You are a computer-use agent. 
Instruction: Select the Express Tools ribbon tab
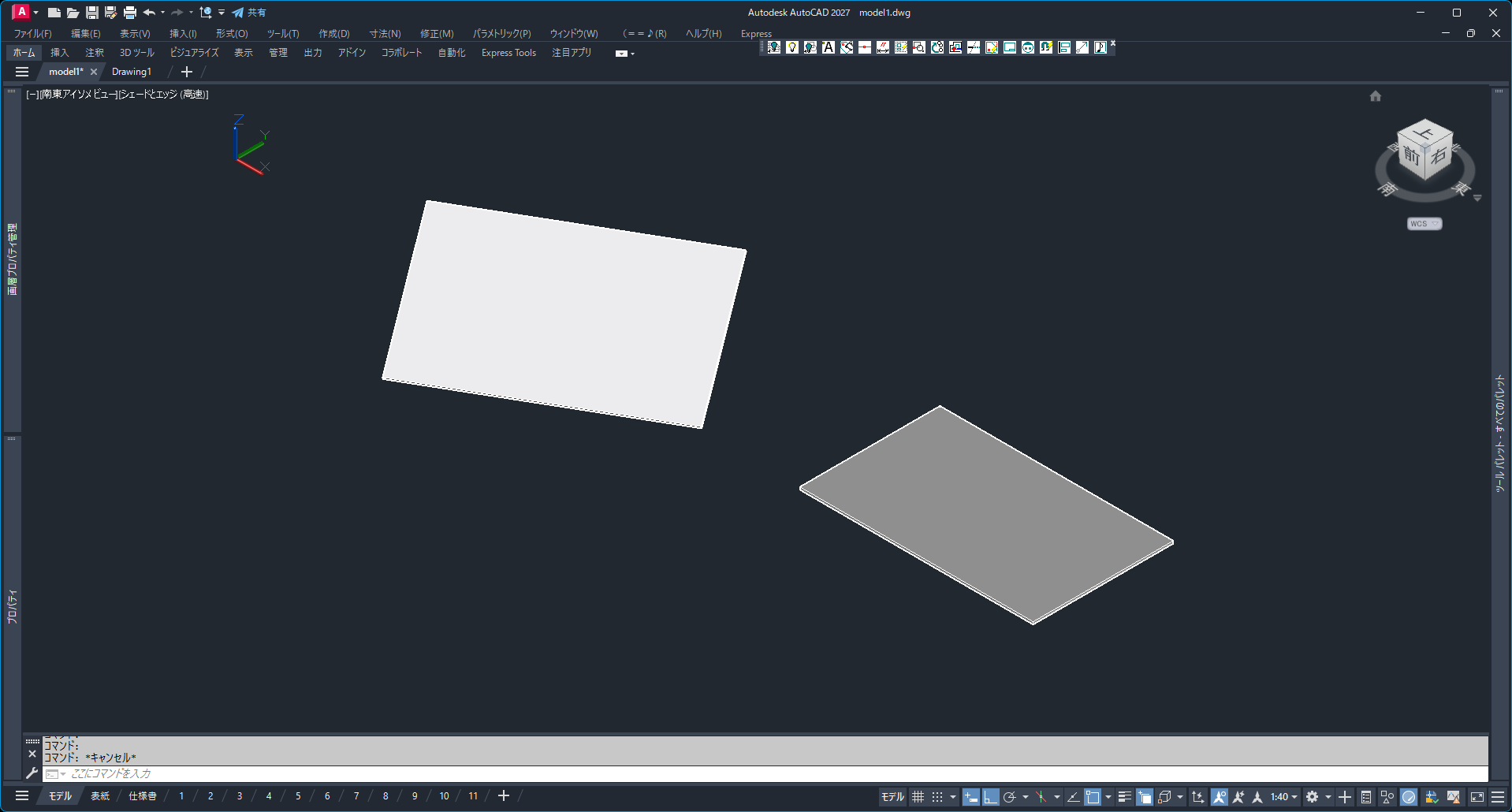(x=508, y=53)
